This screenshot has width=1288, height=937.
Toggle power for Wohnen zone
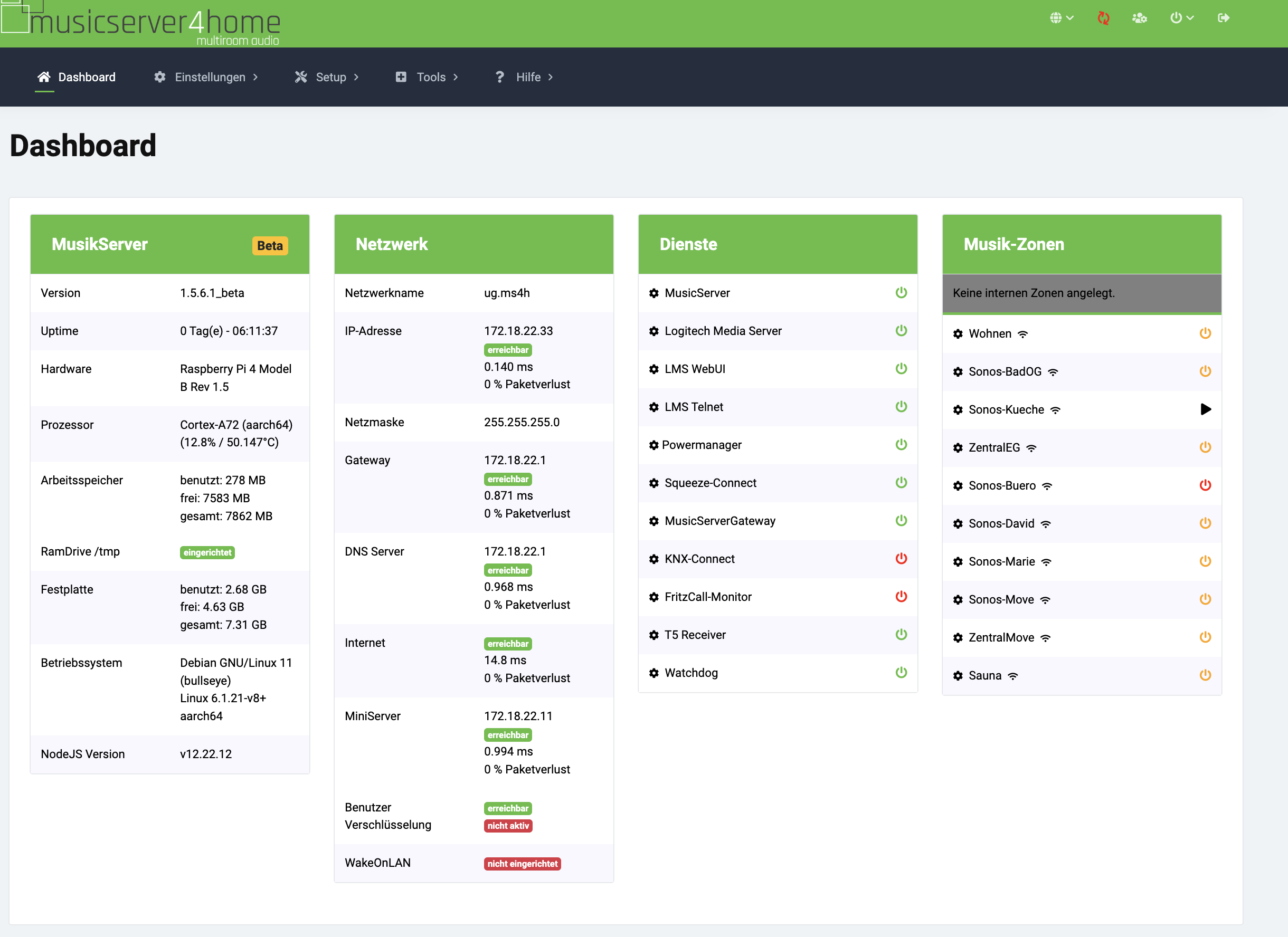(x=1205, y=333)
